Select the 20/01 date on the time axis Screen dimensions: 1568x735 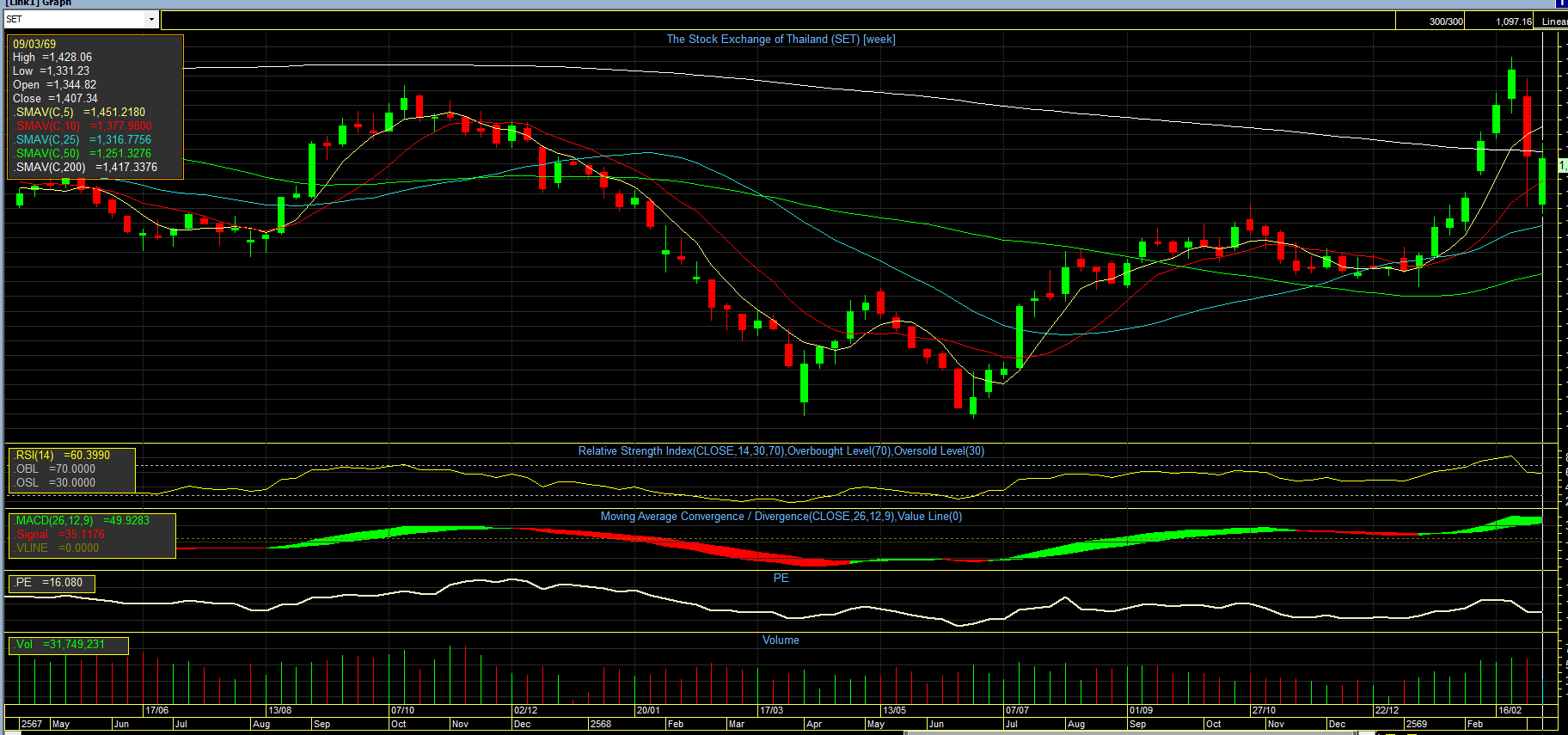649,711
